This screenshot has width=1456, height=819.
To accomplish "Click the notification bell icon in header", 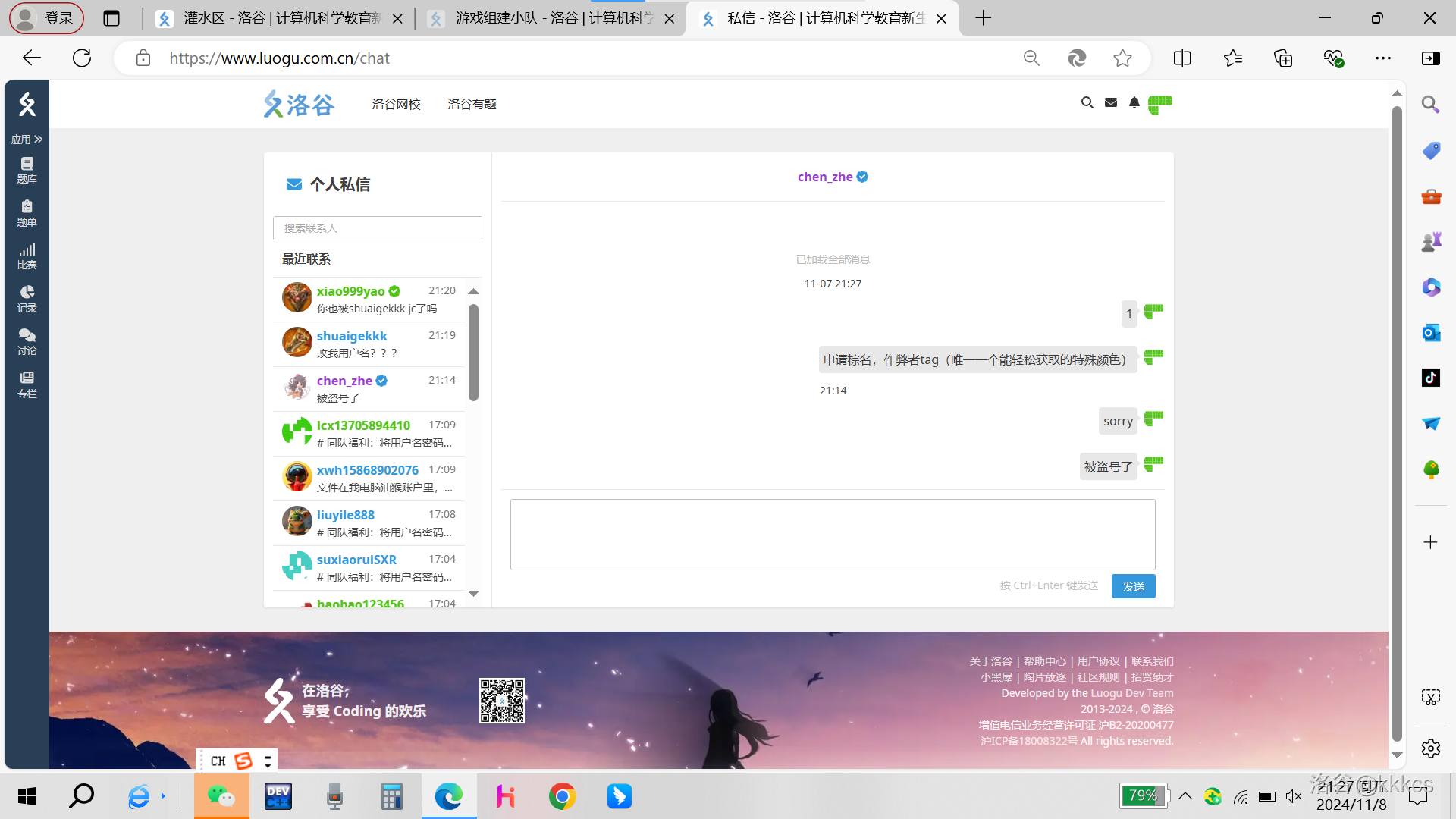I will click(1134, 102).
